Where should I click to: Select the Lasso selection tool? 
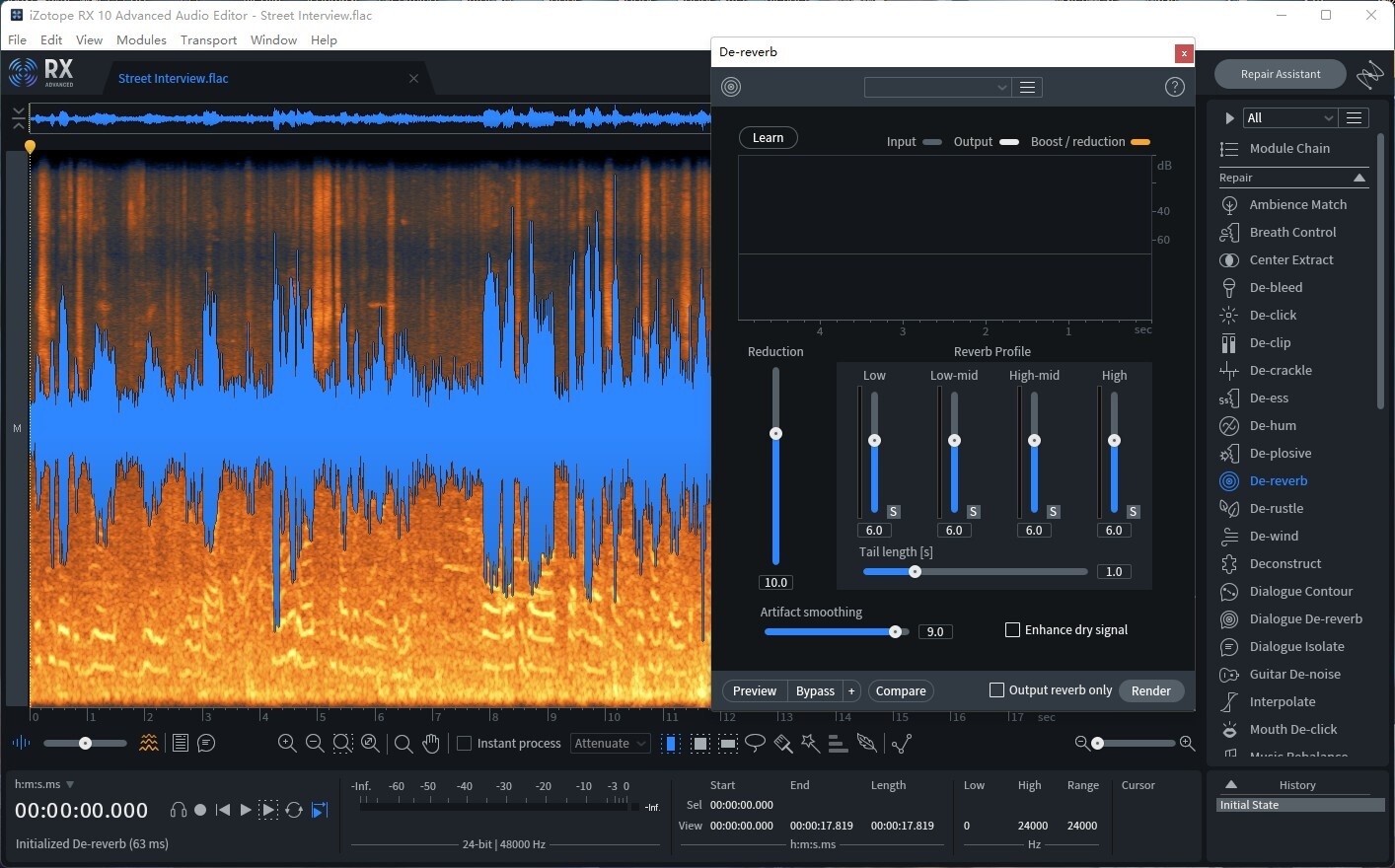click(755, 743)
